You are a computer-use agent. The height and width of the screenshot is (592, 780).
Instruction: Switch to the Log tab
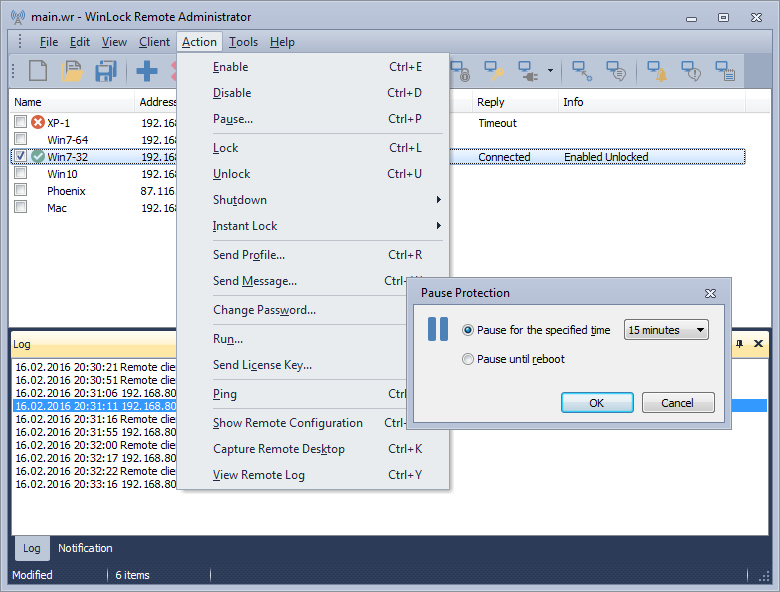coord(31,548)
